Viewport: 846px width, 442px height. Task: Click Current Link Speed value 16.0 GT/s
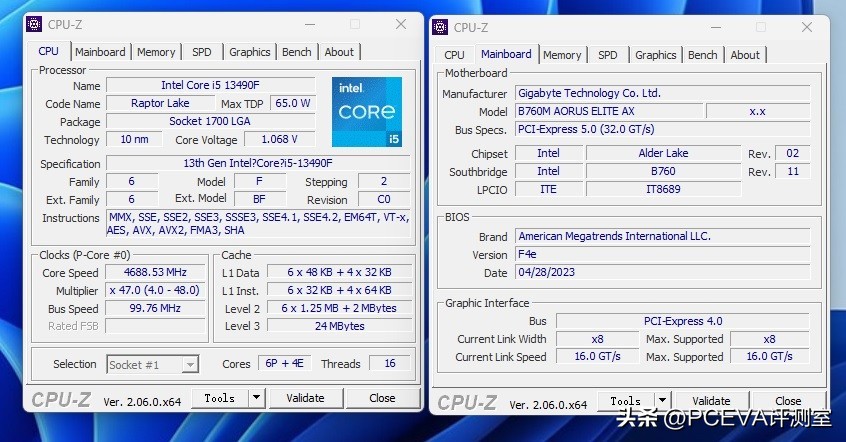click(x=597, y=357)
